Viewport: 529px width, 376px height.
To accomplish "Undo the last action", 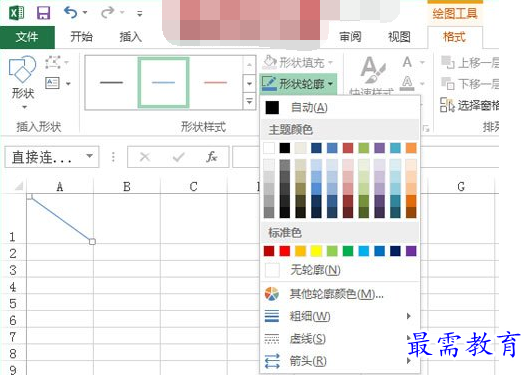I will click(x=71, y=13).
